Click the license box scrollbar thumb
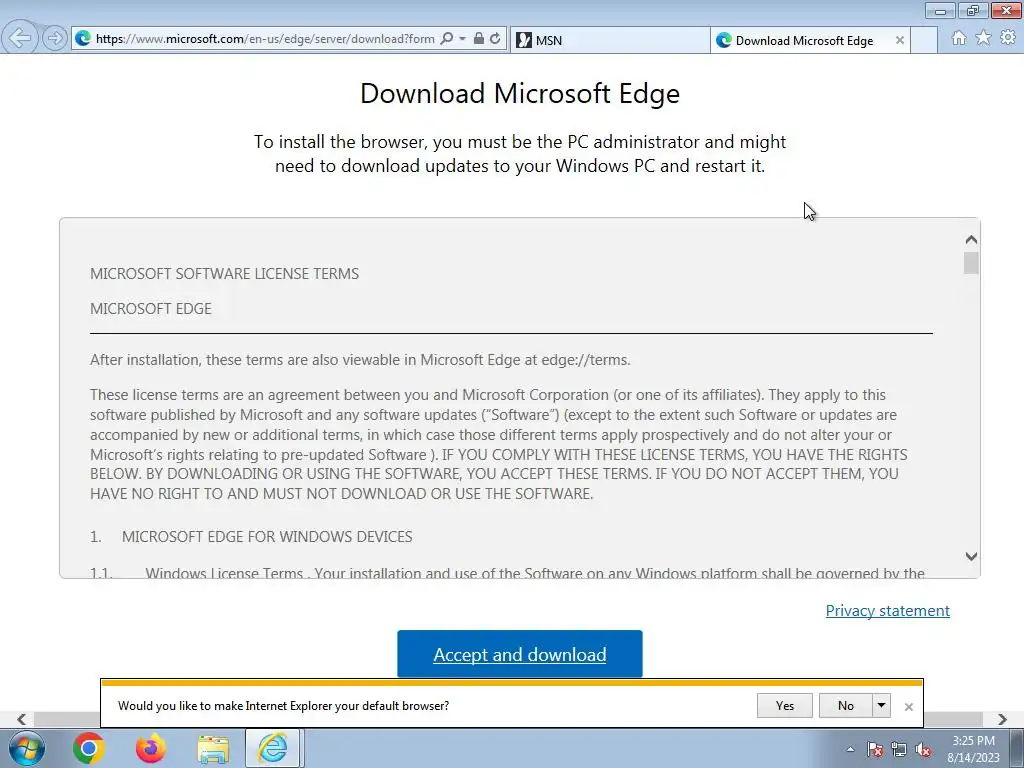This screenshot has height=768, width=1024. point(971,263)
